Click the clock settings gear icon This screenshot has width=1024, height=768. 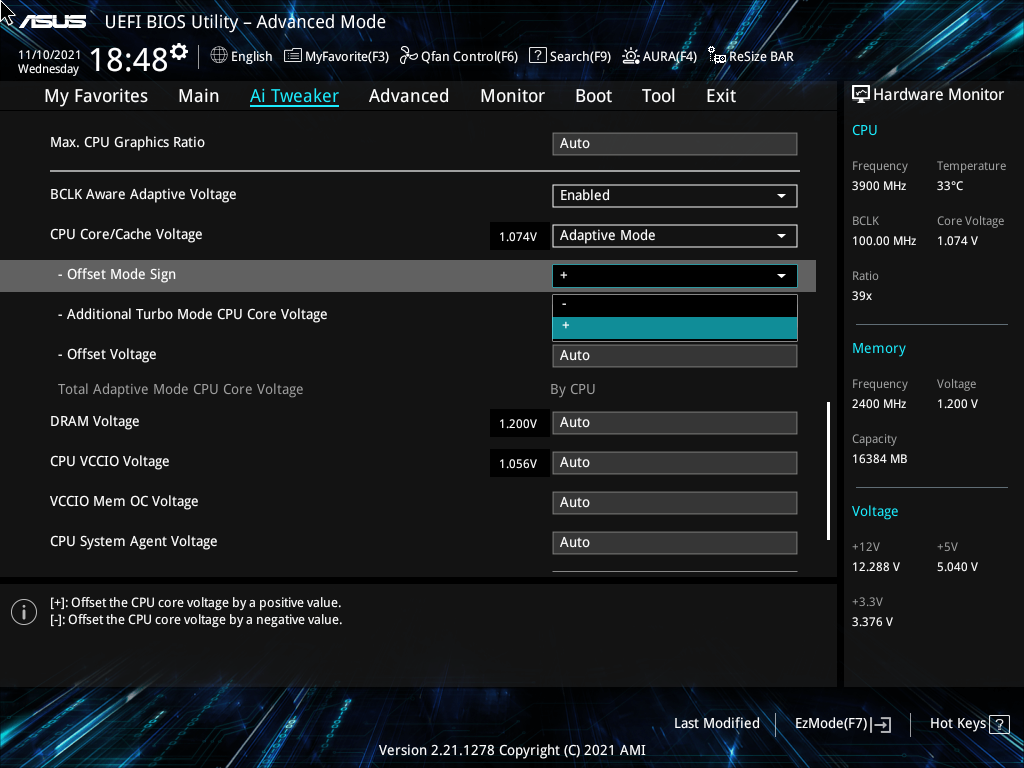[x=179, y=51]
